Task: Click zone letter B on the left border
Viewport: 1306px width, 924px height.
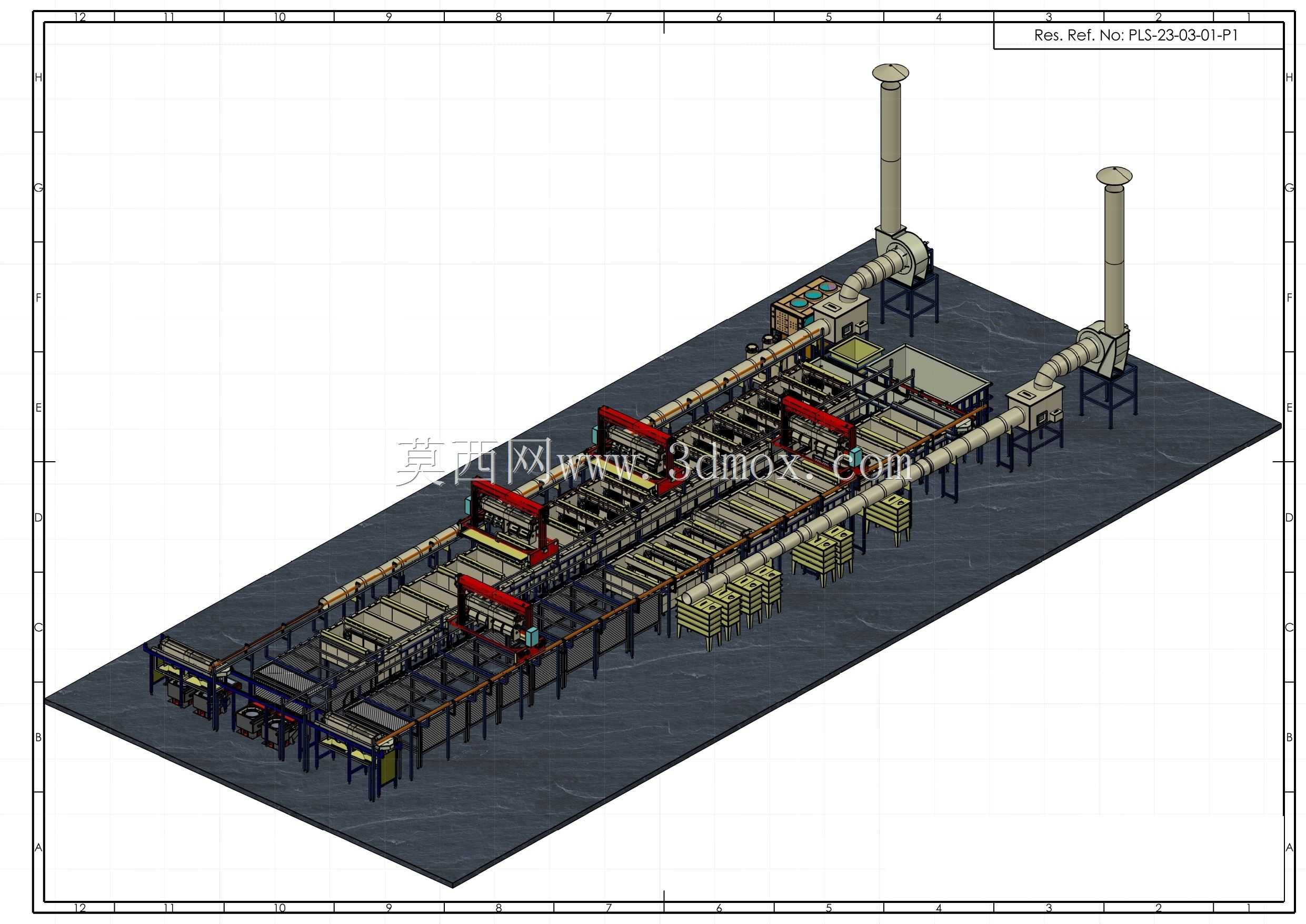Action: [x=38, y=738]
